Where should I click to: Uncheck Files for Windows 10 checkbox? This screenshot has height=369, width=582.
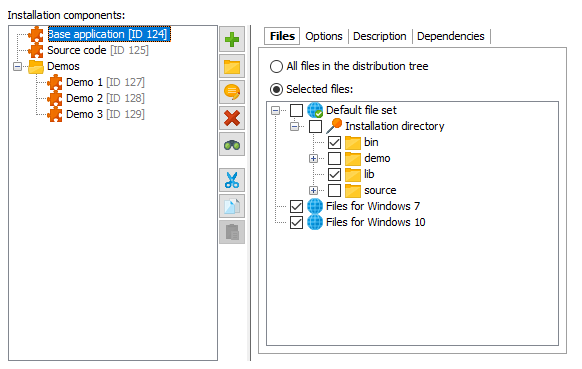[296, 222]
